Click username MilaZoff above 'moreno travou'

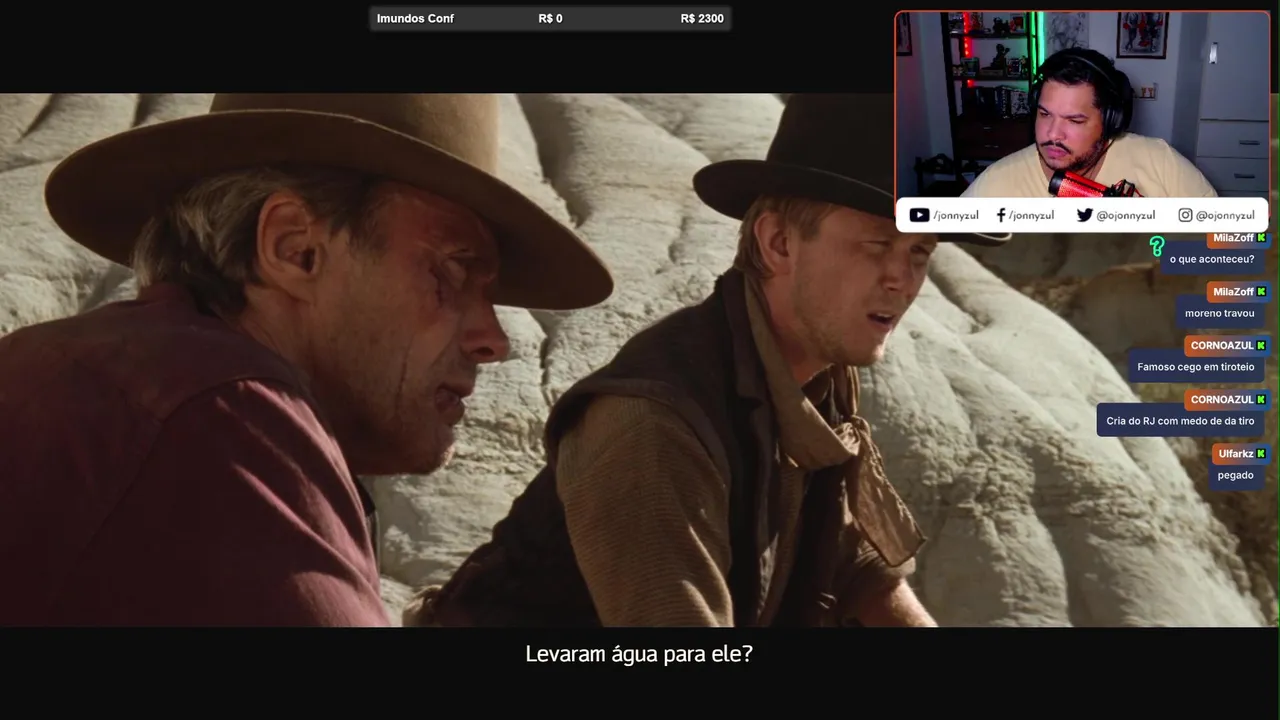coord(1233,292)
